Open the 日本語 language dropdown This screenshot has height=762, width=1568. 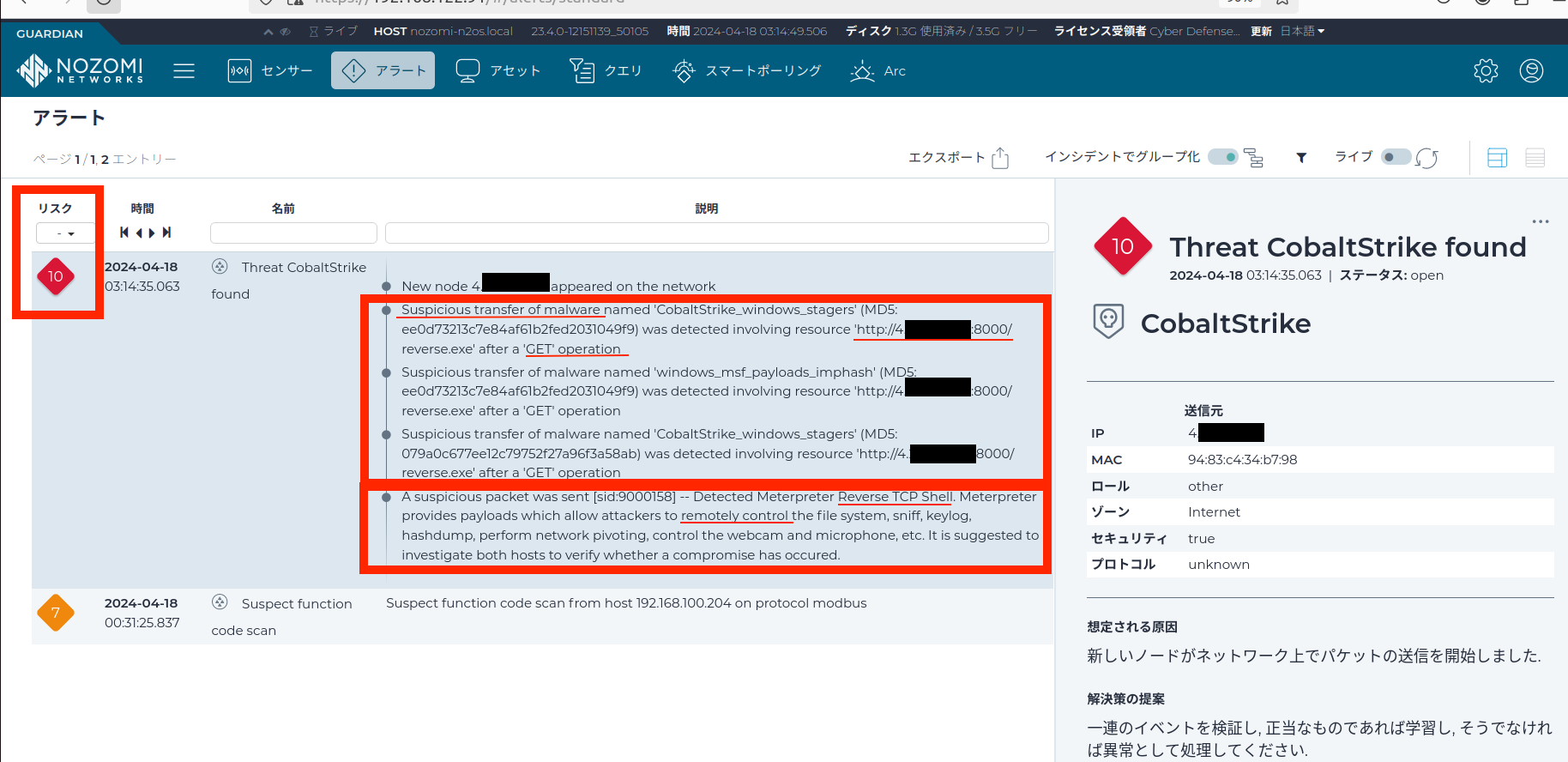tap(1302, 32)
